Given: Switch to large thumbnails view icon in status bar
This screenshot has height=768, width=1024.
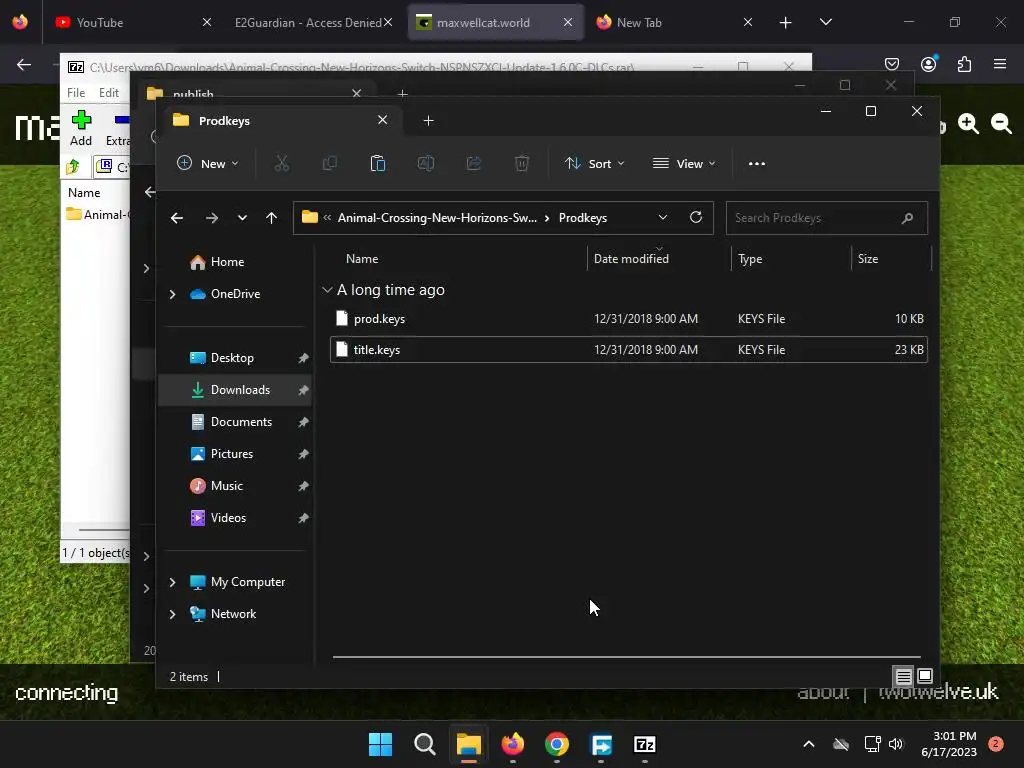Looking at the screenshot, I should (925, 676).
